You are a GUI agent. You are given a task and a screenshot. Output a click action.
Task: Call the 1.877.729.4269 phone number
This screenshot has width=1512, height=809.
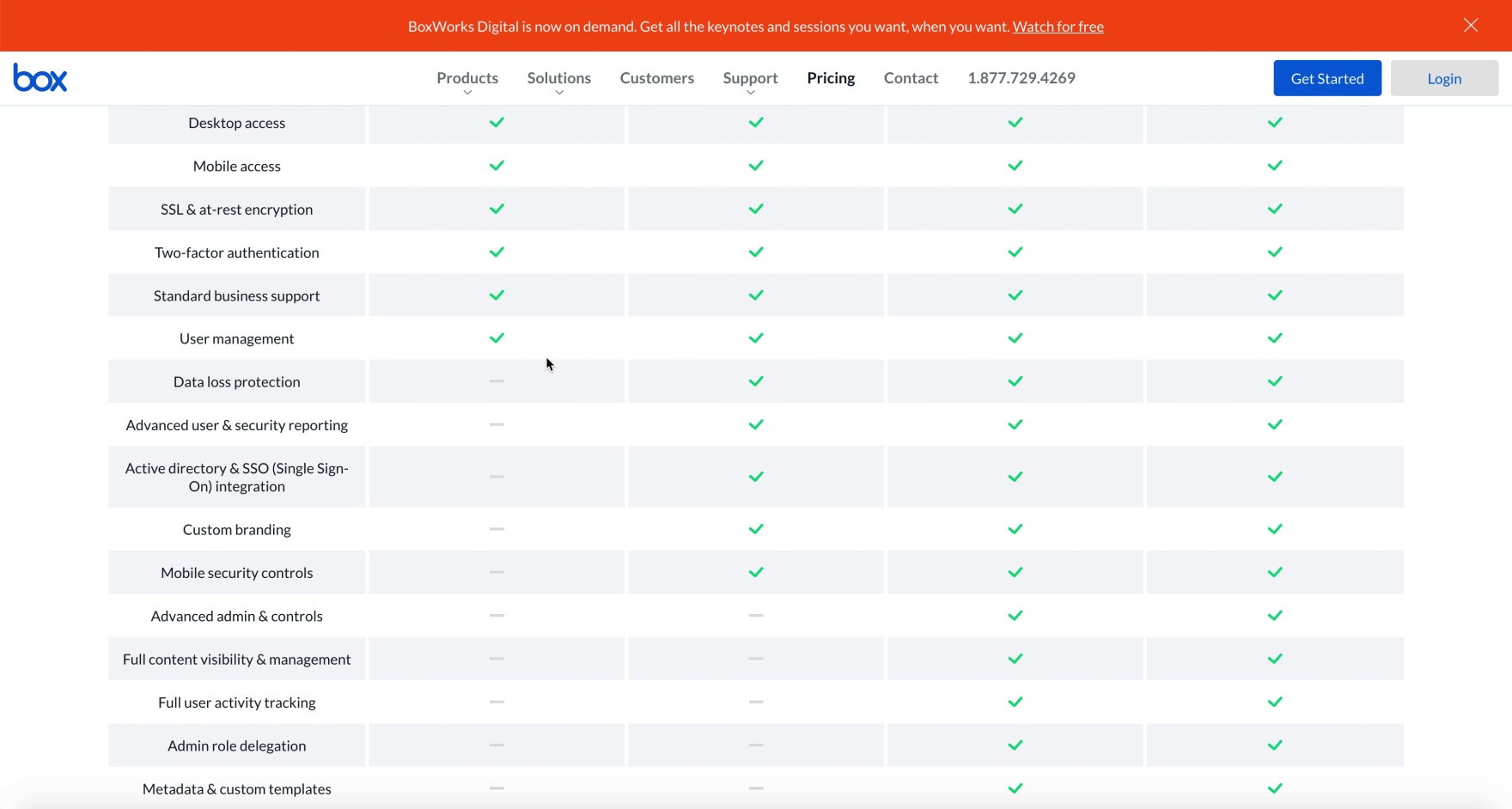click(1021, 78)
